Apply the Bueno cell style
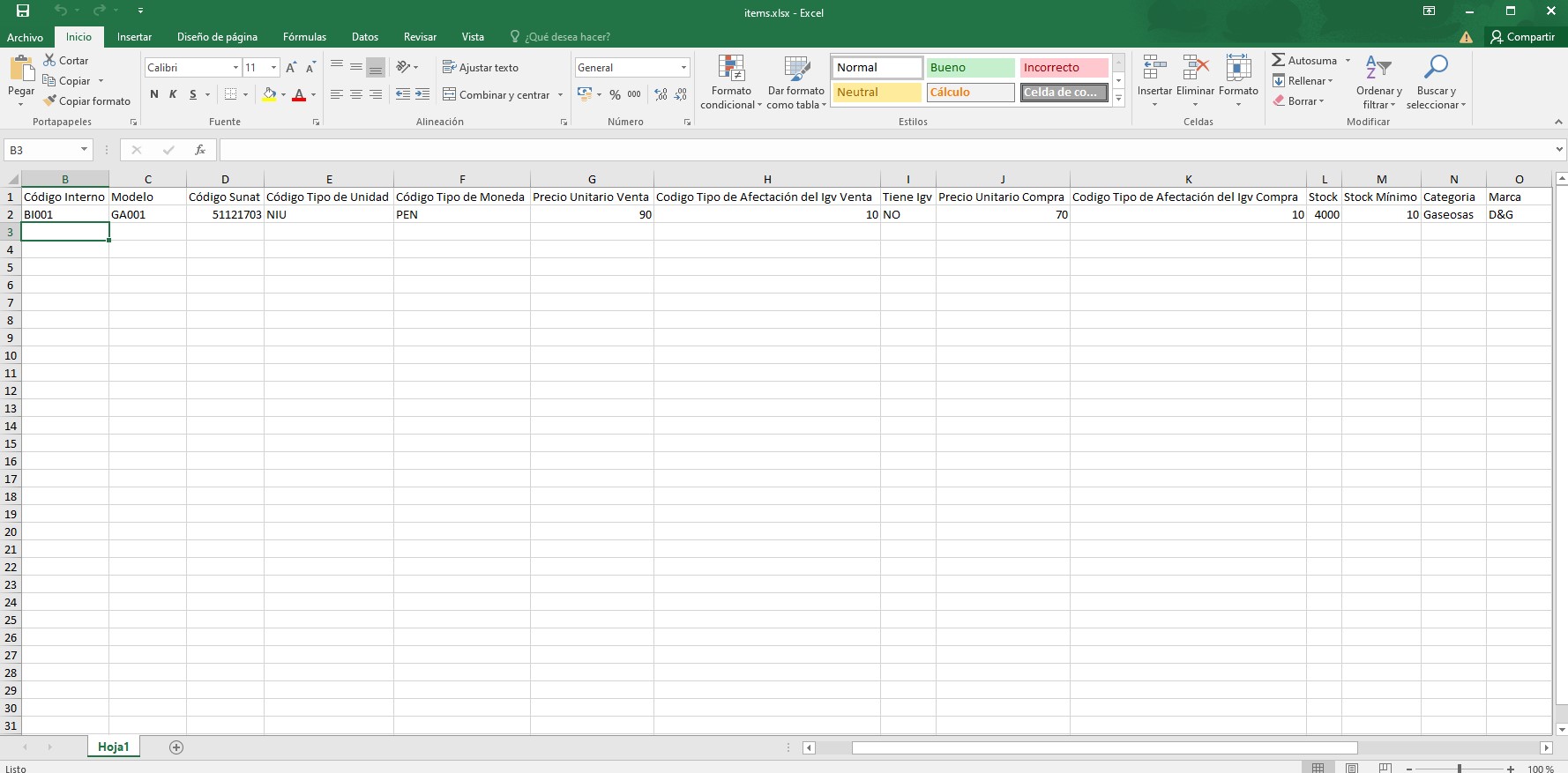The height and width of the screenshot is (773, 1568). [x=970, y=67]
